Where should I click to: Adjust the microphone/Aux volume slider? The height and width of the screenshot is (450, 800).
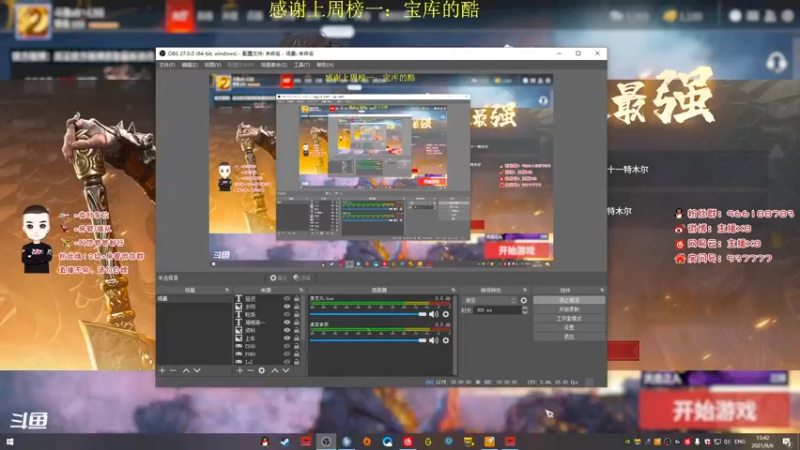[x=368, y=314]
